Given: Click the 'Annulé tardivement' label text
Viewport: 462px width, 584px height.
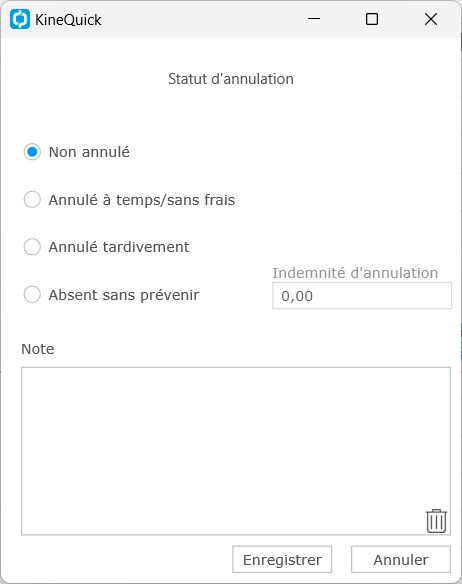Looking at the screenshot, I should (x=119, y=247).
